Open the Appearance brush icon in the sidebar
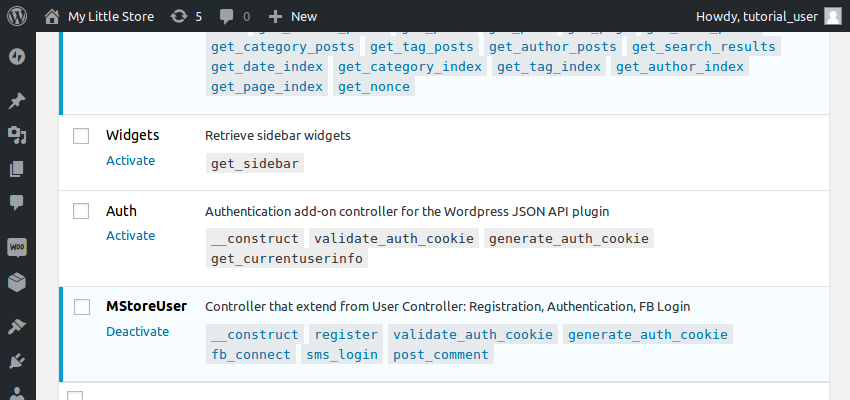 pyautogui.click(x=17, y=327)
